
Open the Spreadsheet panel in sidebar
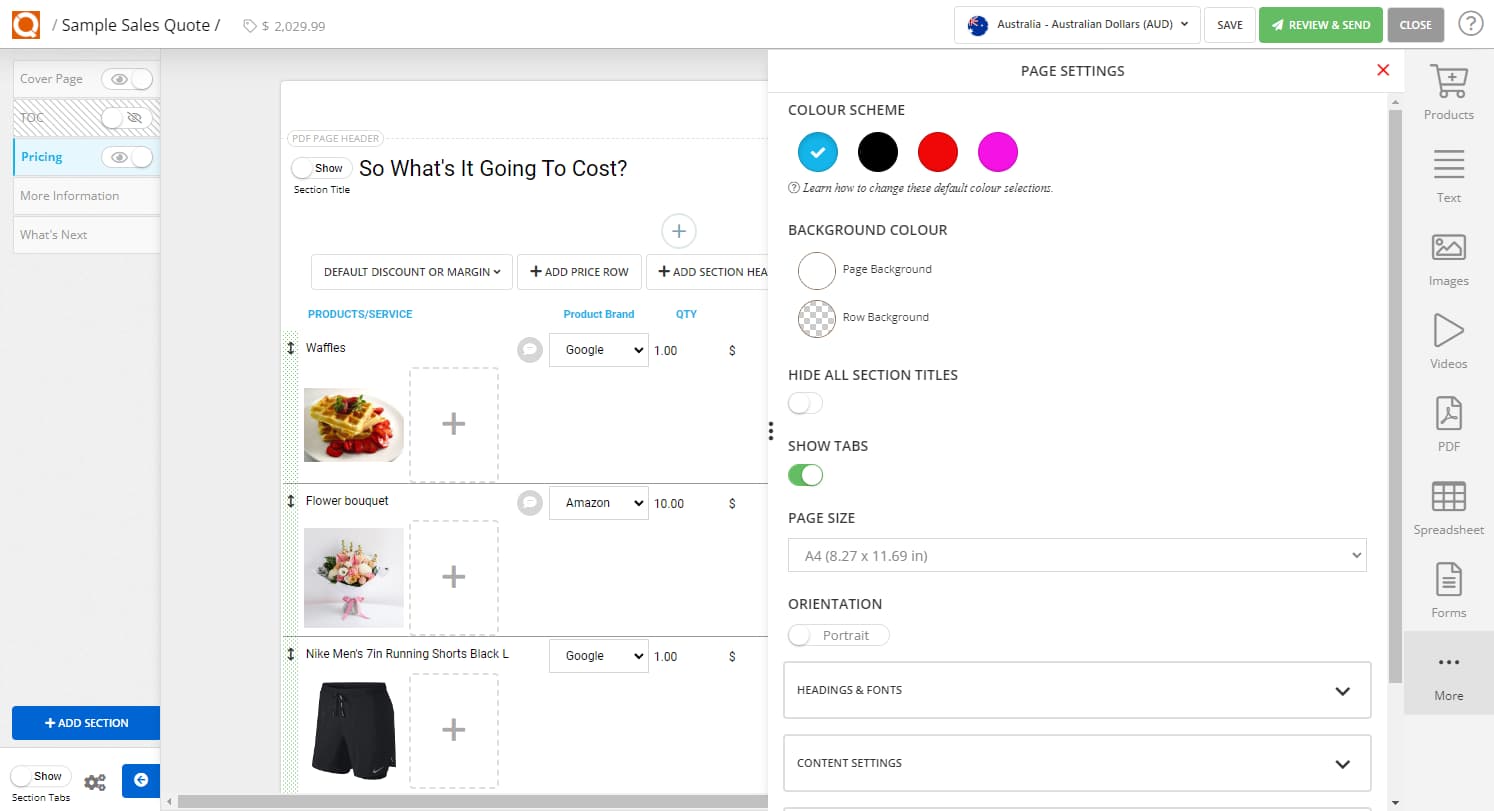[1448, 497]
